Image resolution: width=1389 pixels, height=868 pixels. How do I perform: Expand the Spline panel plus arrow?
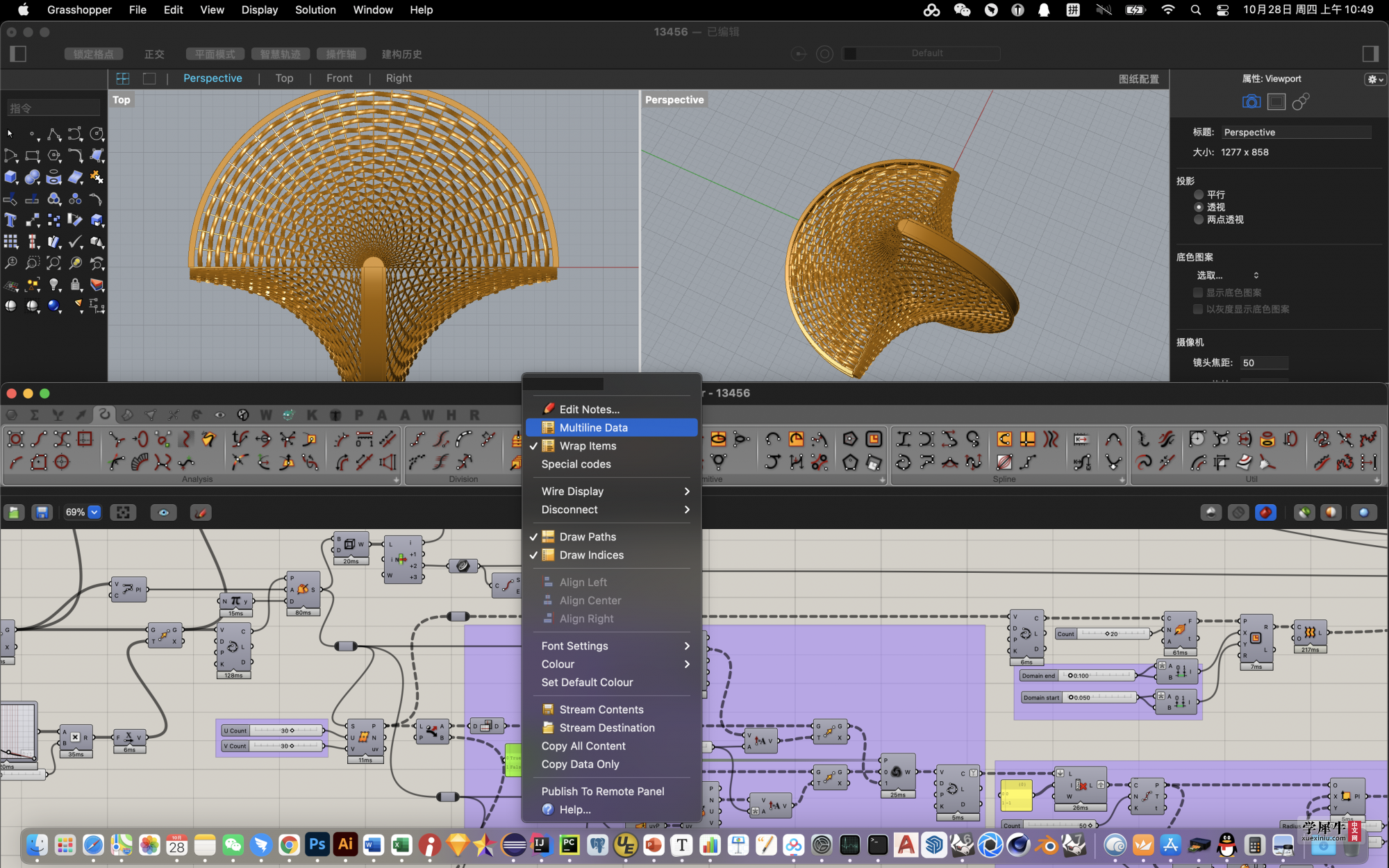click(x=1122, y=480)
